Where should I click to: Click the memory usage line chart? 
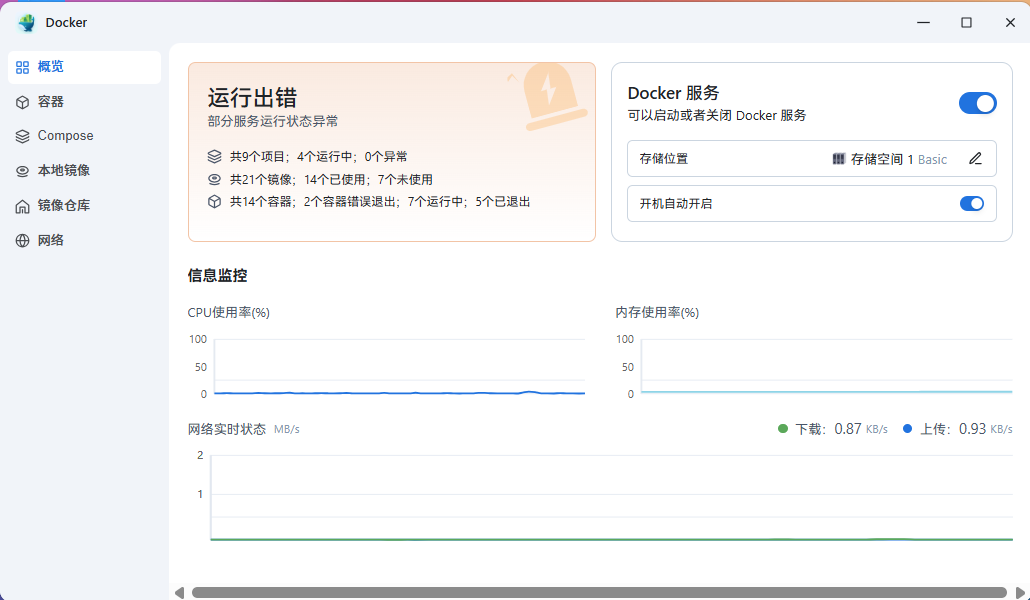[x=826, y=367]
